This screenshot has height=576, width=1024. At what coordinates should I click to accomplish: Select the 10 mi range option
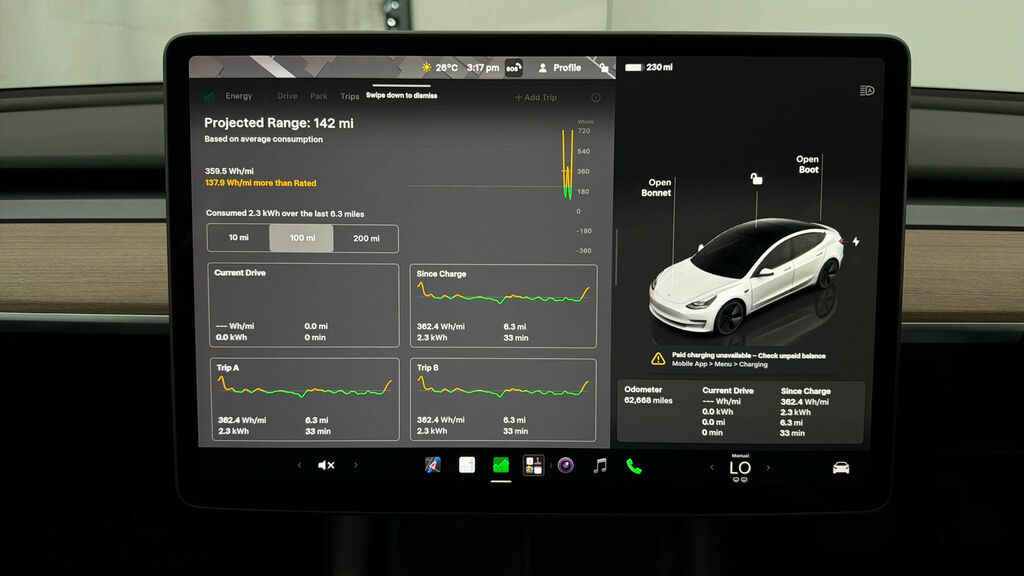coord(238,238)
